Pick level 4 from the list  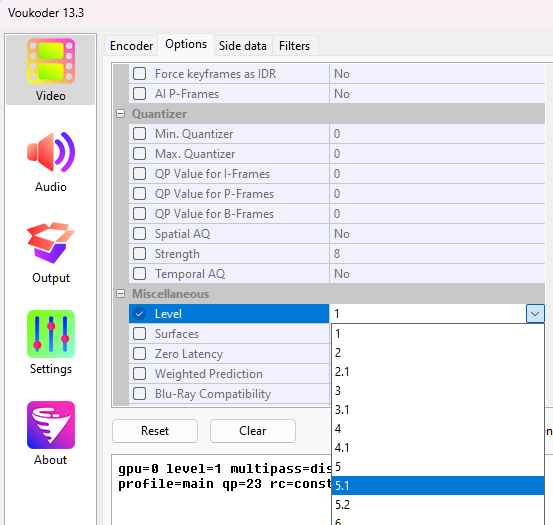[438, 429]
